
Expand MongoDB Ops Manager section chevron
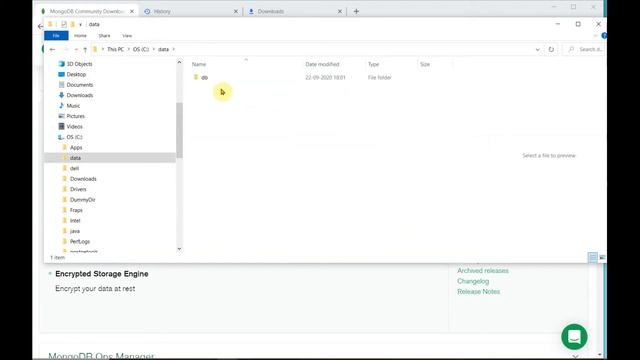575,356
